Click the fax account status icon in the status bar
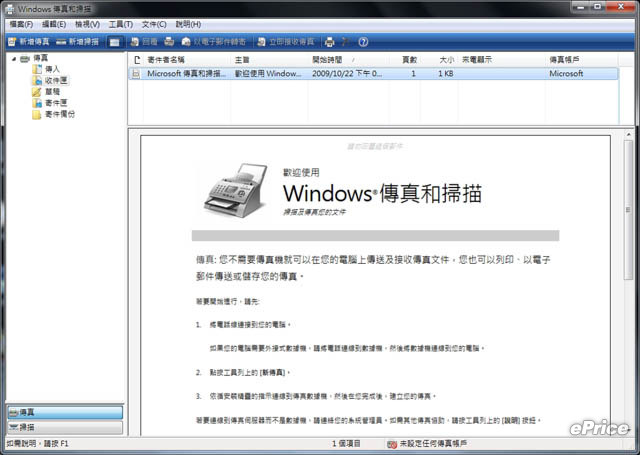 [x=391, y=444]
